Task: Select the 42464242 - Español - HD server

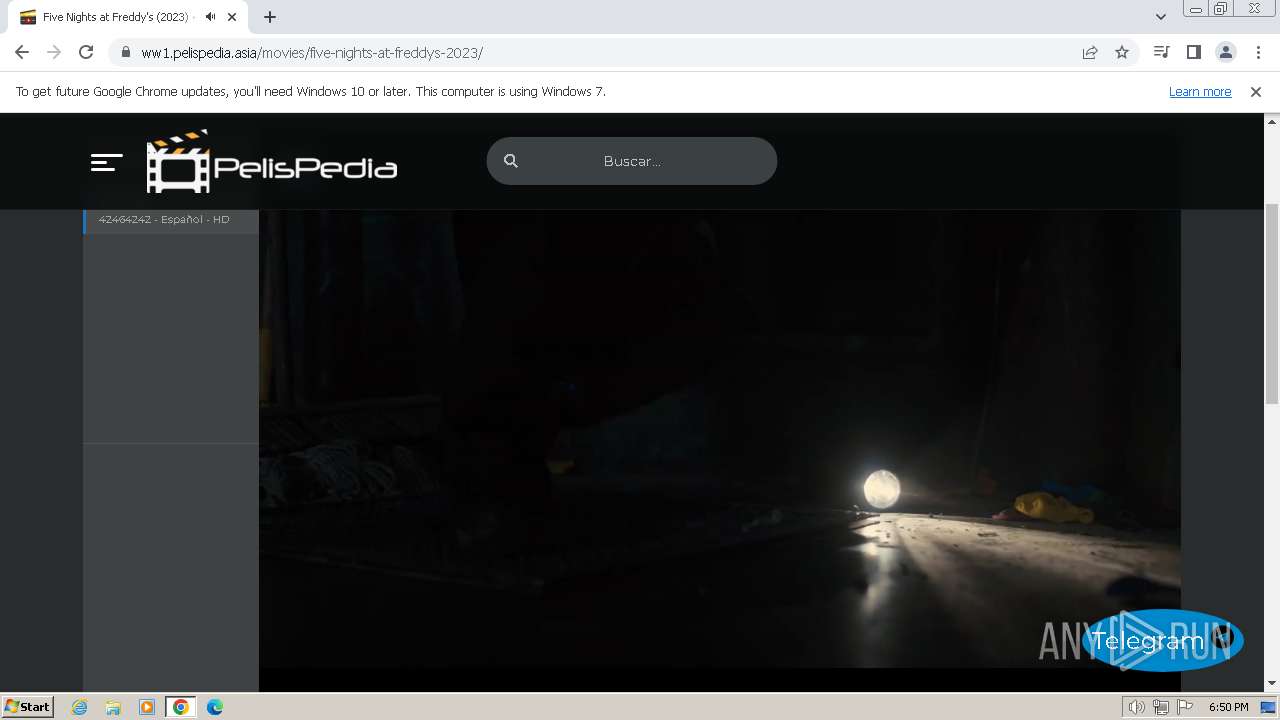Action: (x=171, y=219)
